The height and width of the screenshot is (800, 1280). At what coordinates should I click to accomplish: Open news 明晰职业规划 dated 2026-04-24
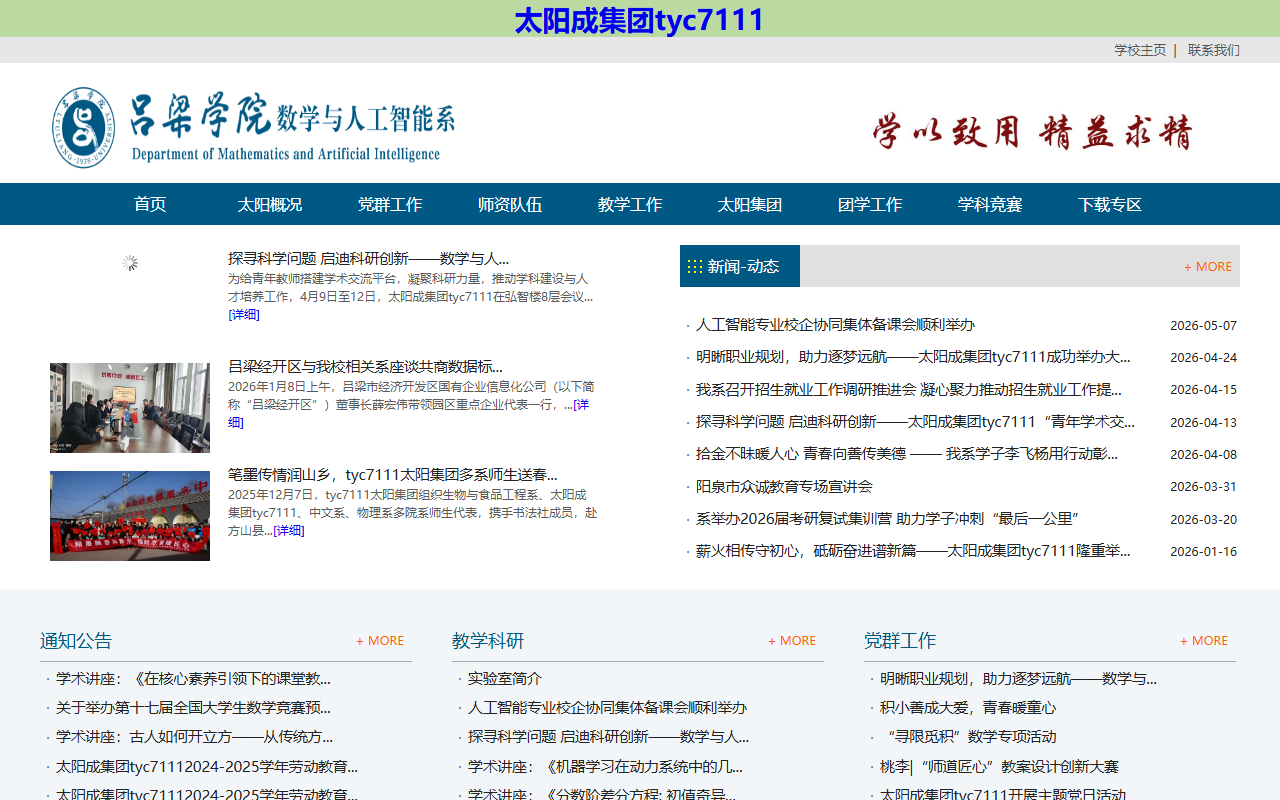913,357
